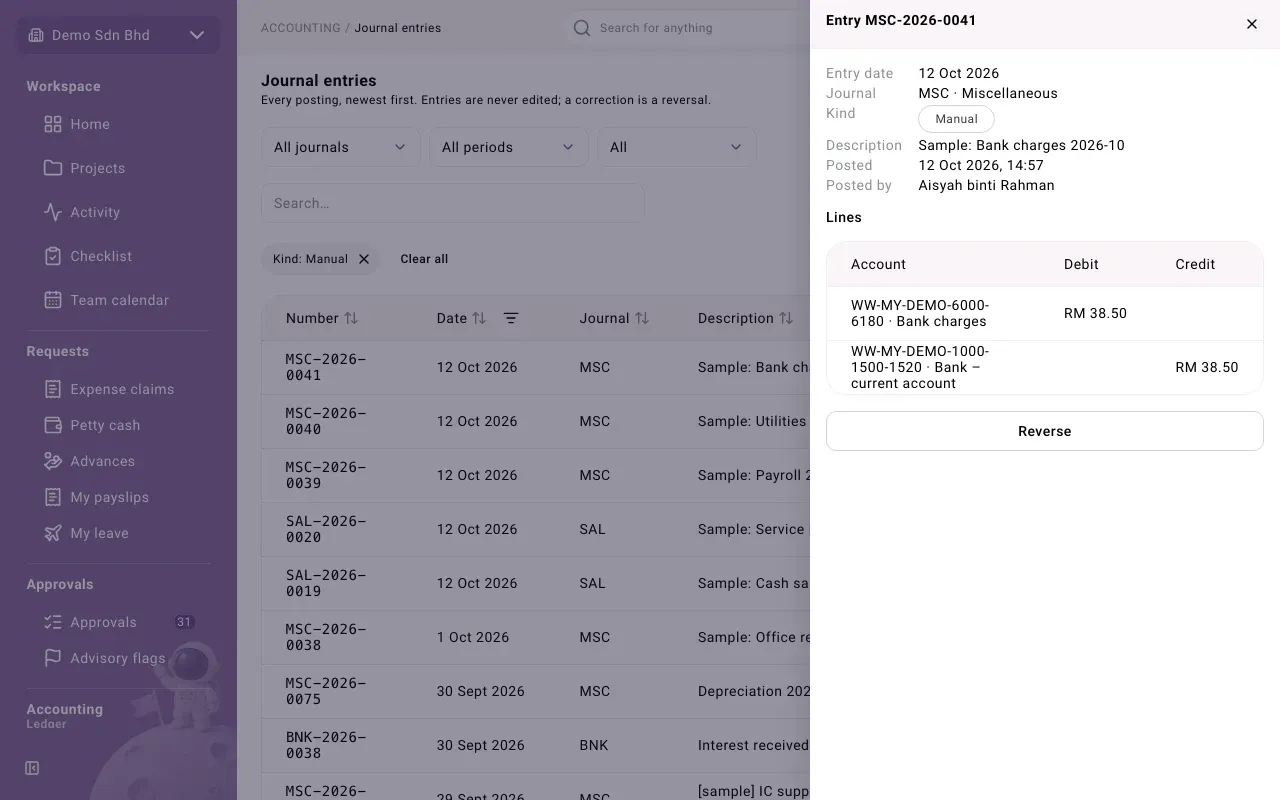The image size is (1280, 800).
Task: Select entry number SAL-2026-0020
Action: point(326,529)
